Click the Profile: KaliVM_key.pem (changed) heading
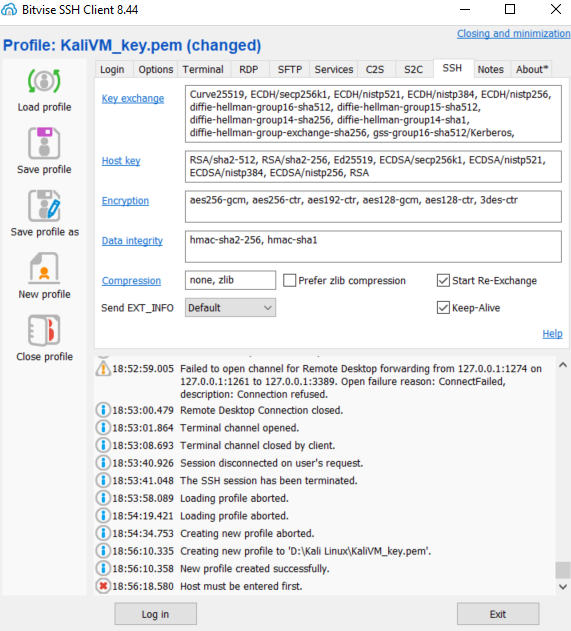This screenshot has height=631, width=571. click(x=132, y=45)
